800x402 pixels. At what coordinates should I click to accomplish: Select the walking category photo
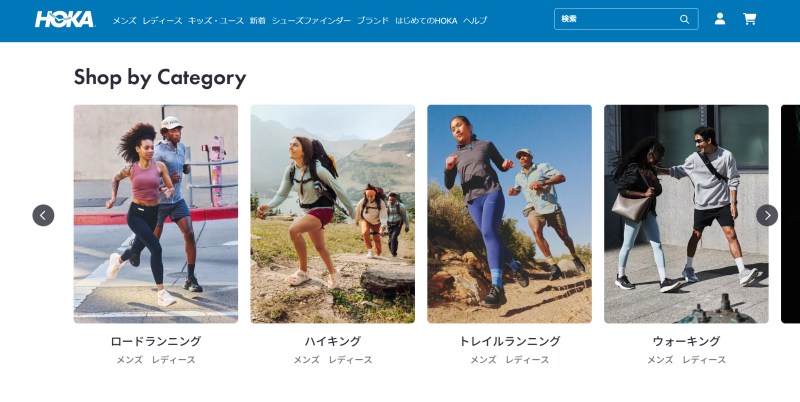pyautogui.click(x=686, y=214)
